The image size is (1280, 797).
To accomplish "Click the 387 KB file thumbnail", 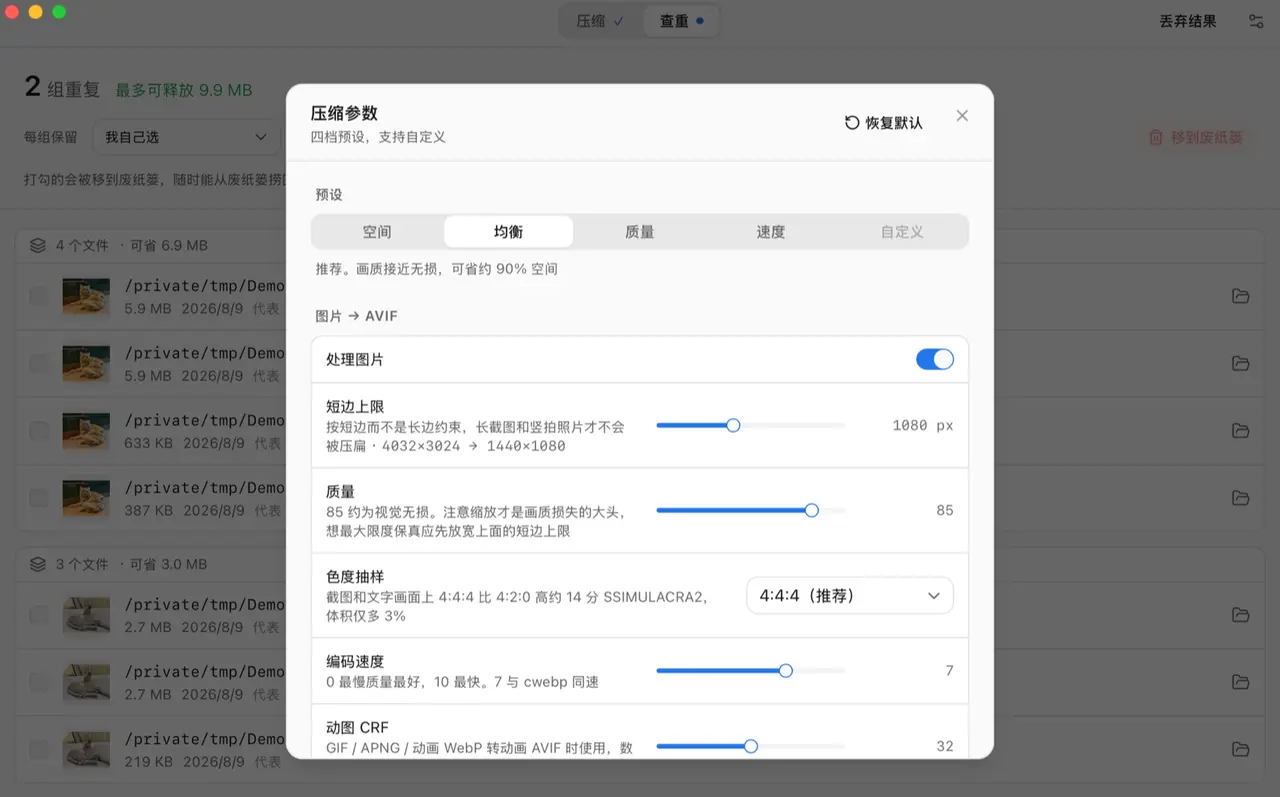I will 86,498.
